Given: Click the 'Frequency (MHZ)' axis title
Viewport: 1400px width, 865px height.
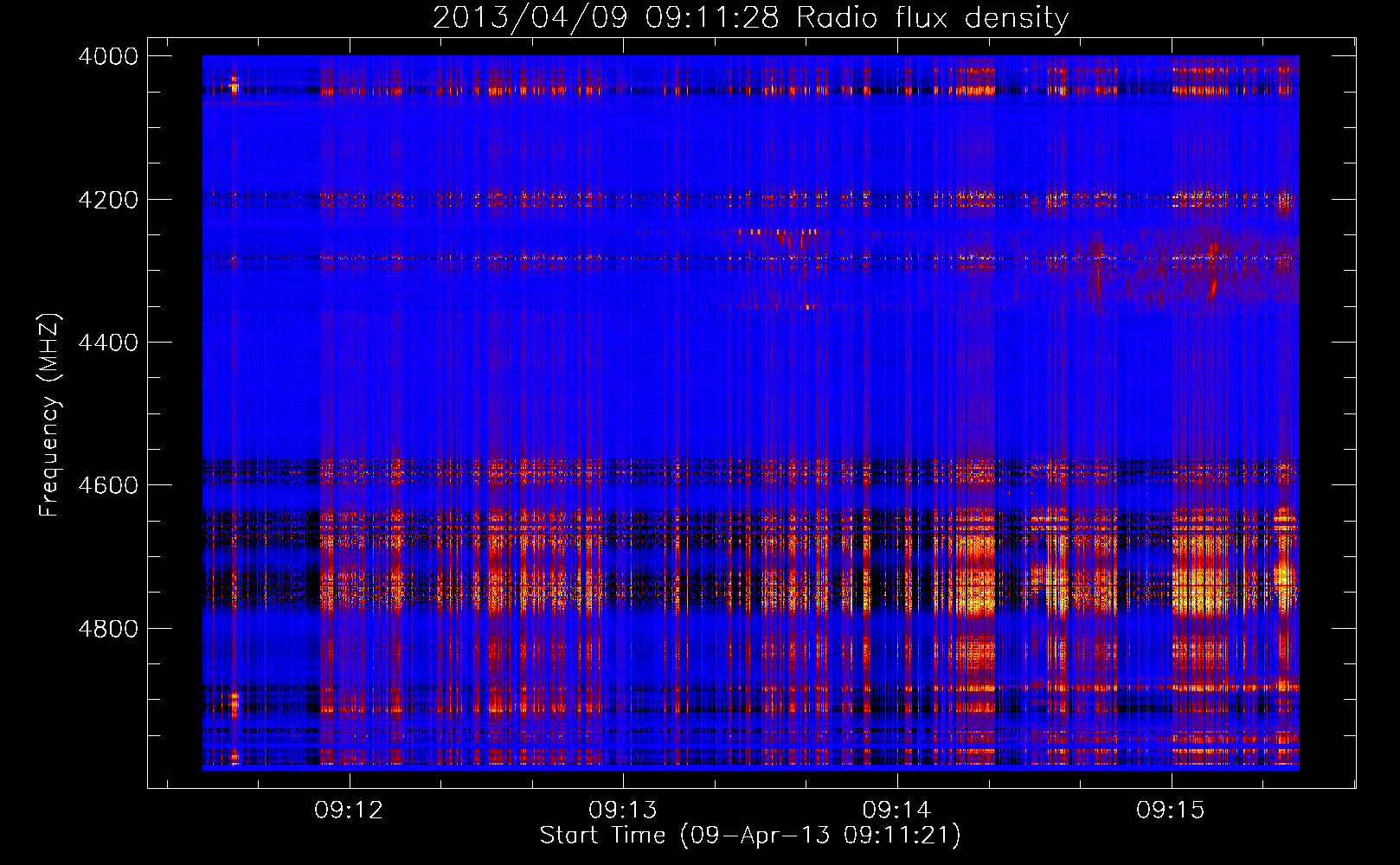Looking at the screenshot, I should 50,415.
